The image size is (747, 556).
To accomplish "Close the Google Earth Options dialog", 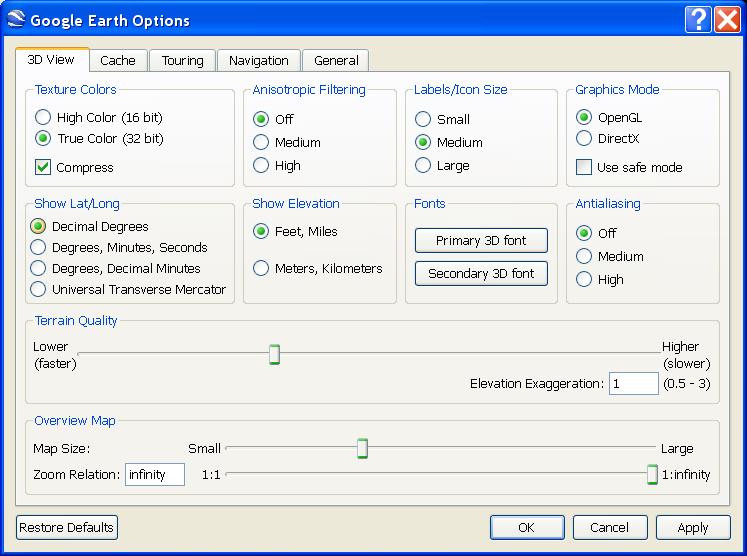I will pyautogui.click(x=727, y=19).
